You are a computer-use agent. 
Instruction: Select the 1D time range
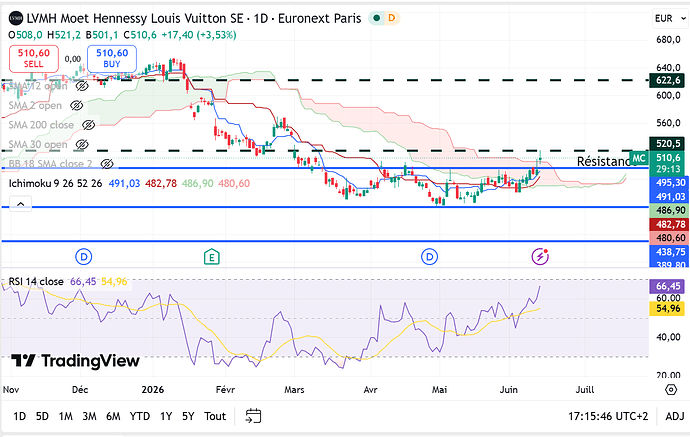(x=19, y=416)
